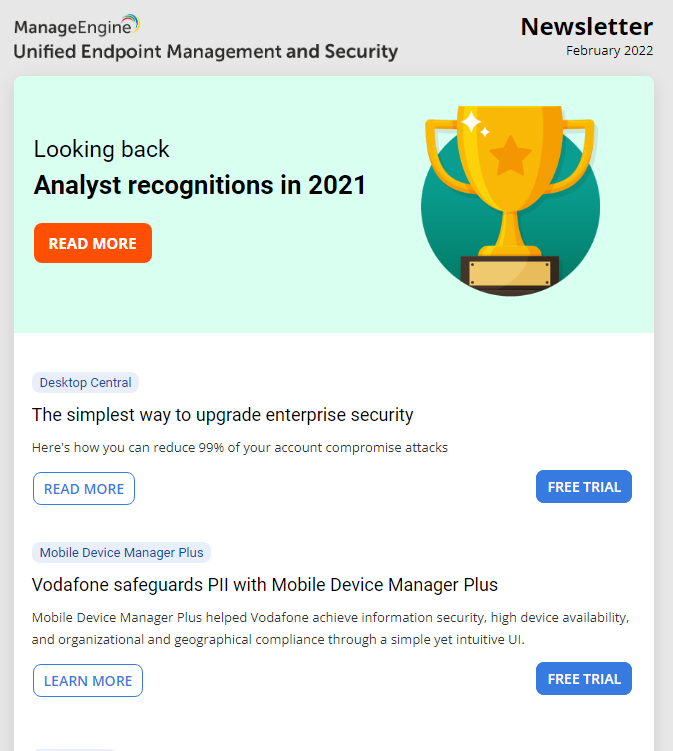
Task: Click the golden trophy illustration
Action: tap(510, 200)
